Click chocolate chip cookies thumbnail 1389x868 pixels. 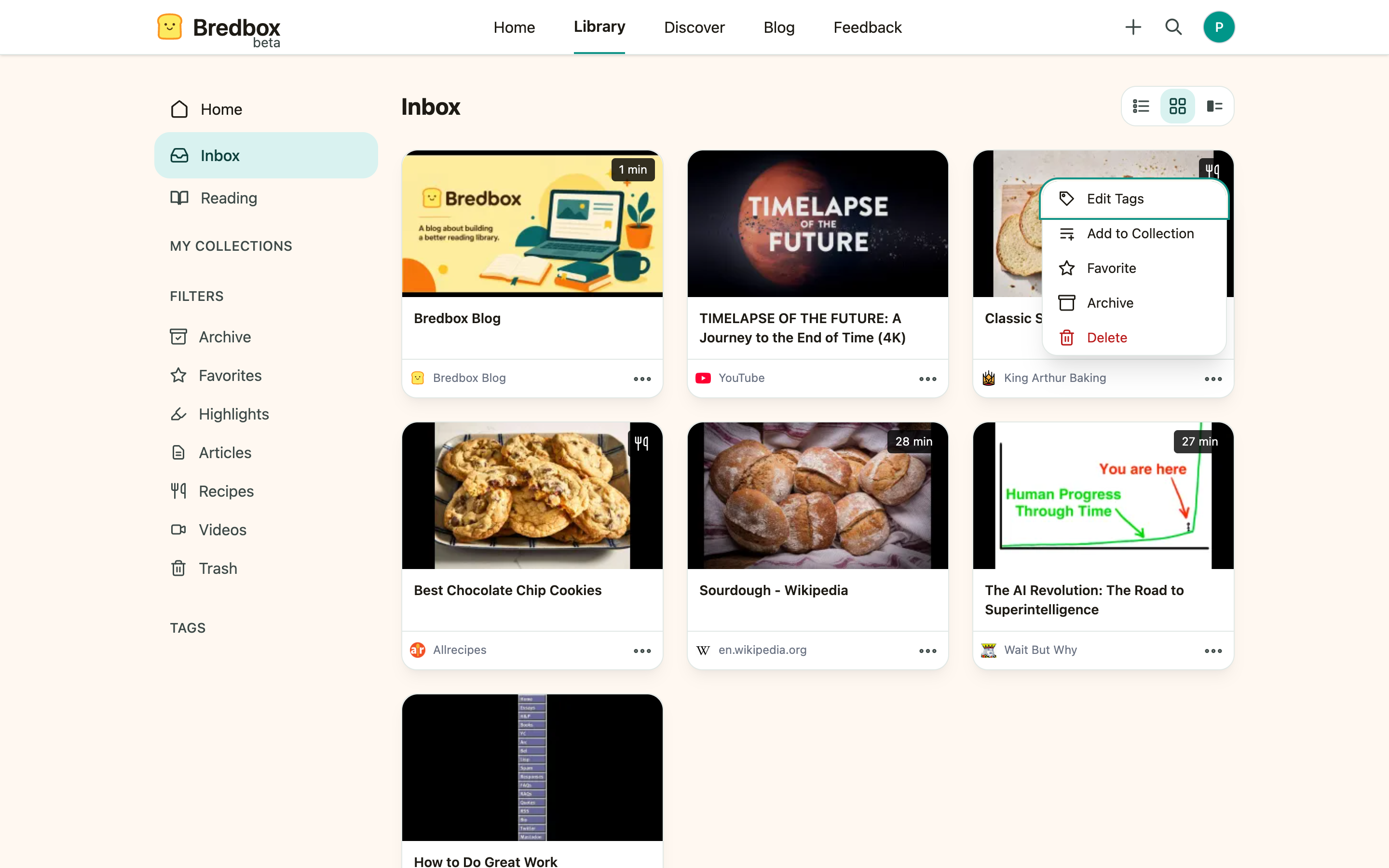click(532, 495)
